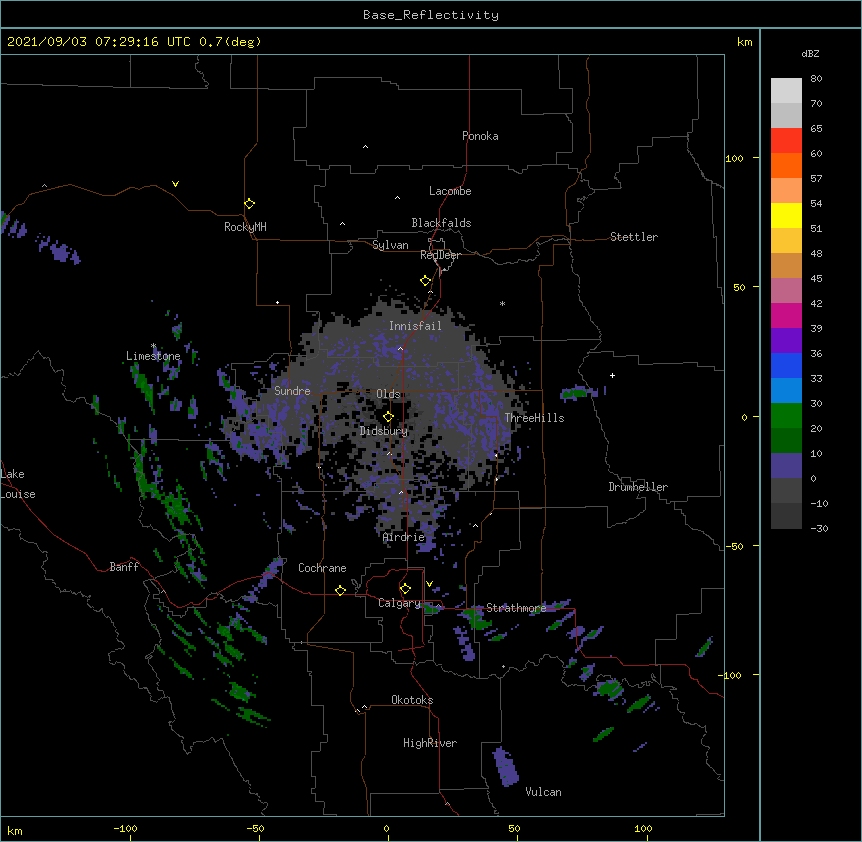Click the blue 36 dBZ legend swatch
This screenshot has width=862, height=842.
pos(786,366)
